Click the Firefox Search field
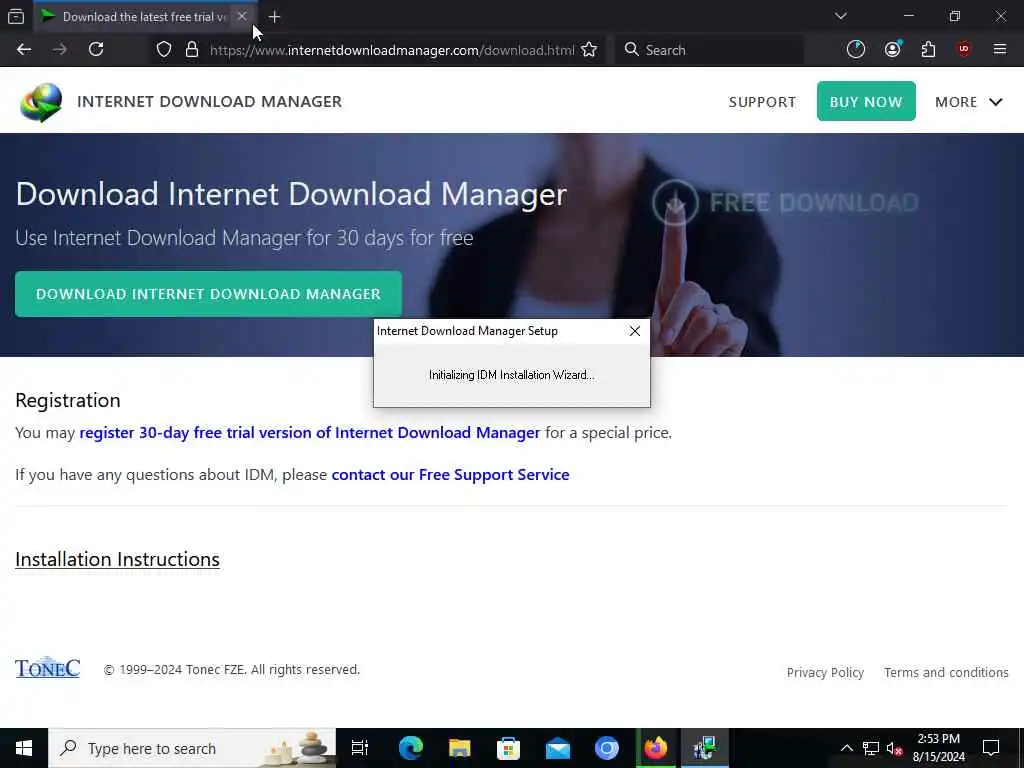1024x768 pixels. (x=710, y=50)
